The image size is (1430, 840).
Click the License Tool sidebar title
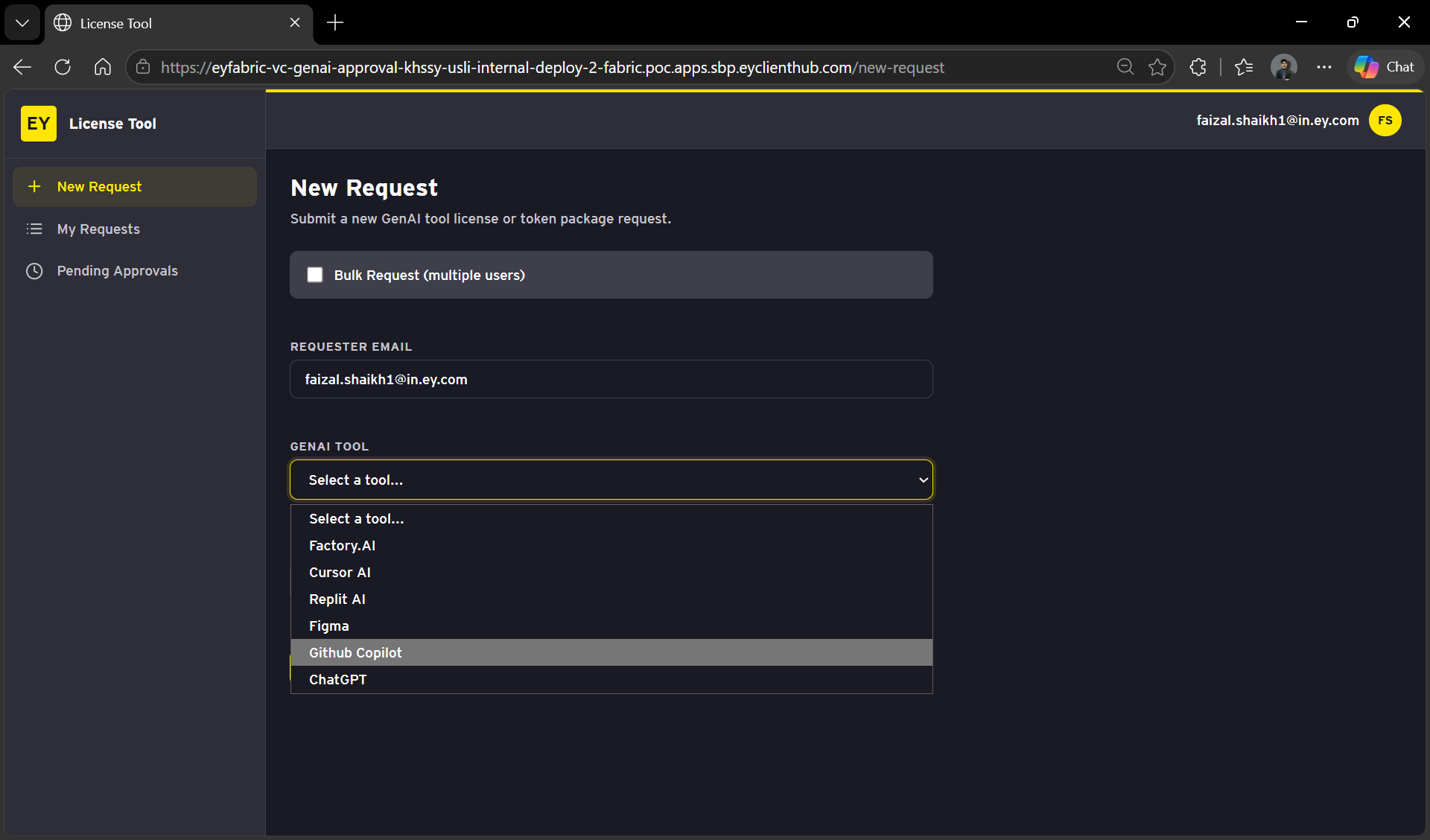coord(112,124)
